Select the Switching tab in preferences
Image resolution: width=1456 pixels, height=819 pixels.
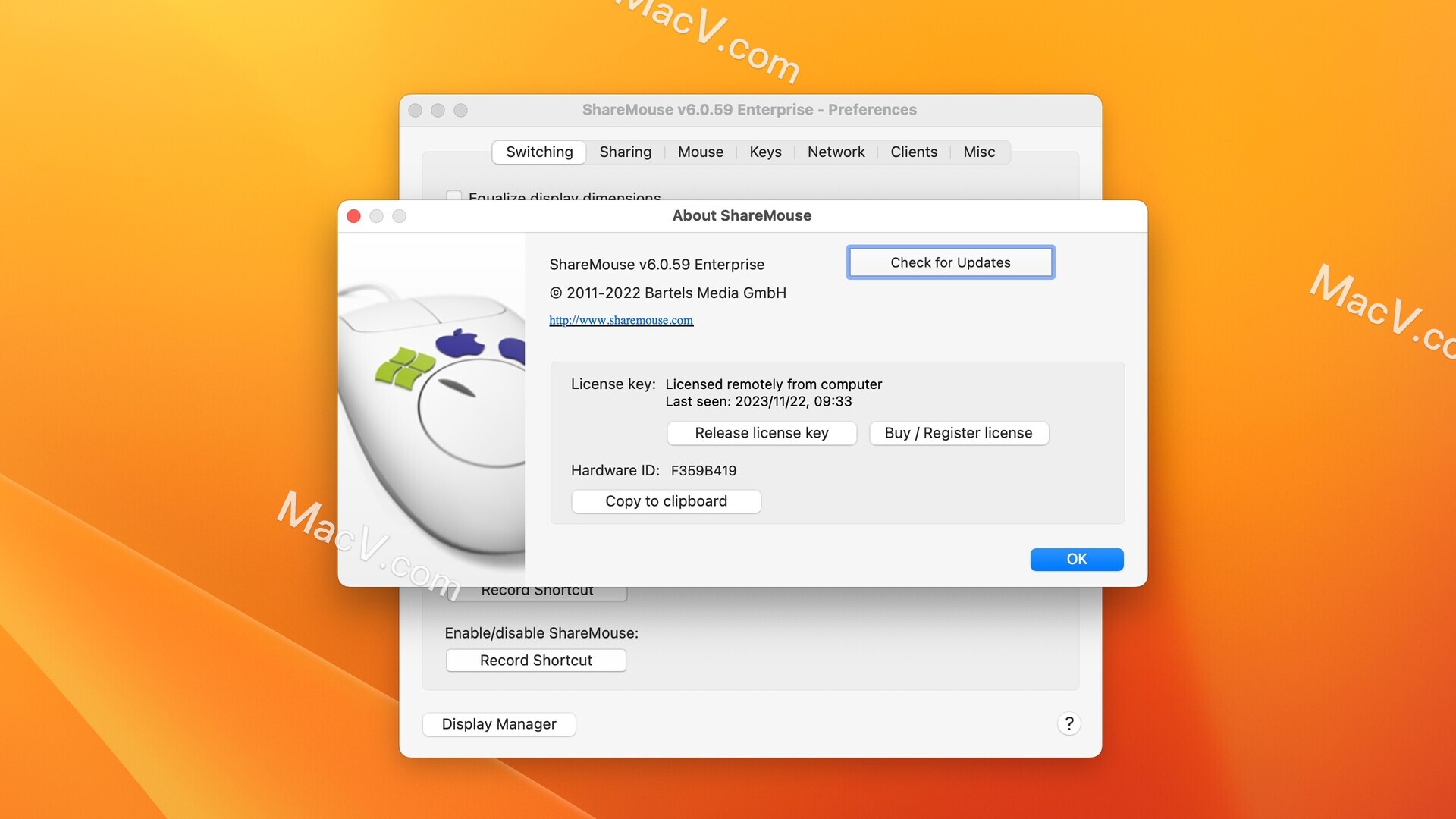coord(539,151)
